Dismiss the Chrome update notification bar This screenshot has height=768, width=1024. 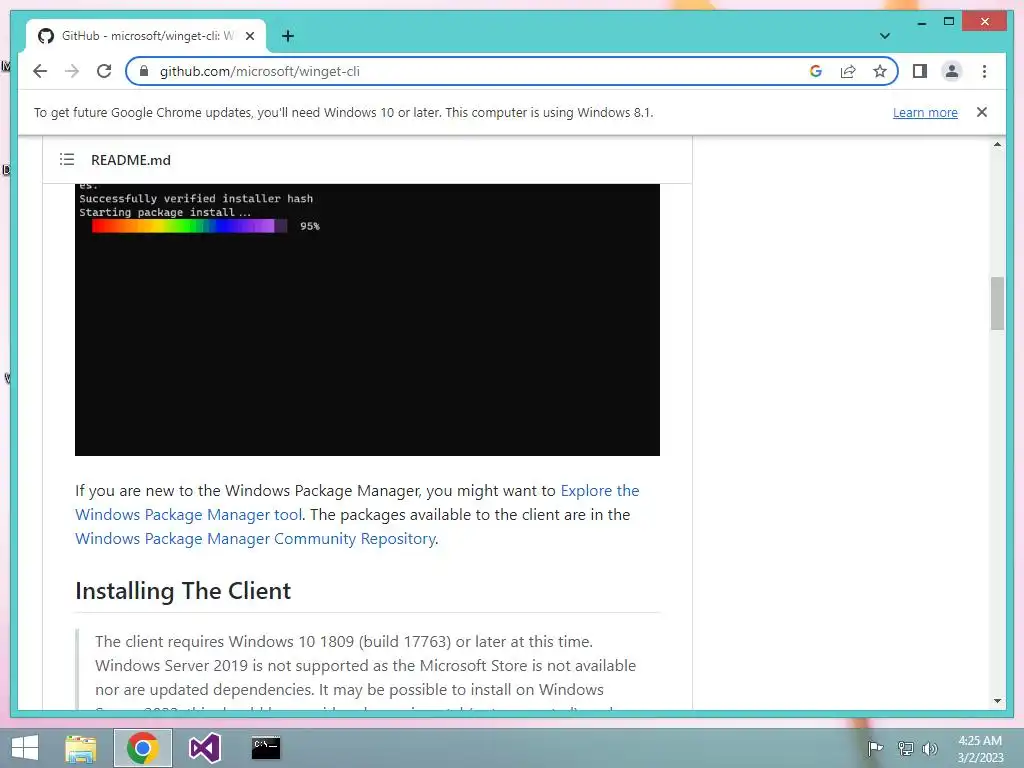pos(982,112)
